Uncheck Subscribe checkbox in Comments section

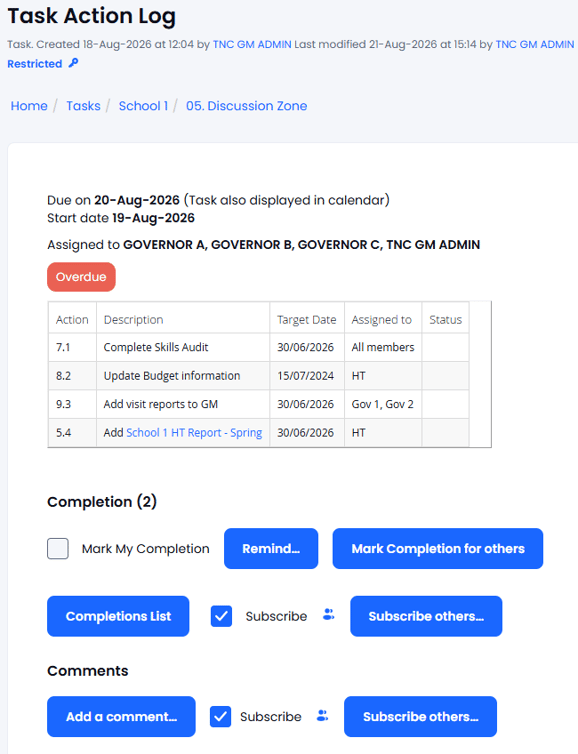pos(220,716)
